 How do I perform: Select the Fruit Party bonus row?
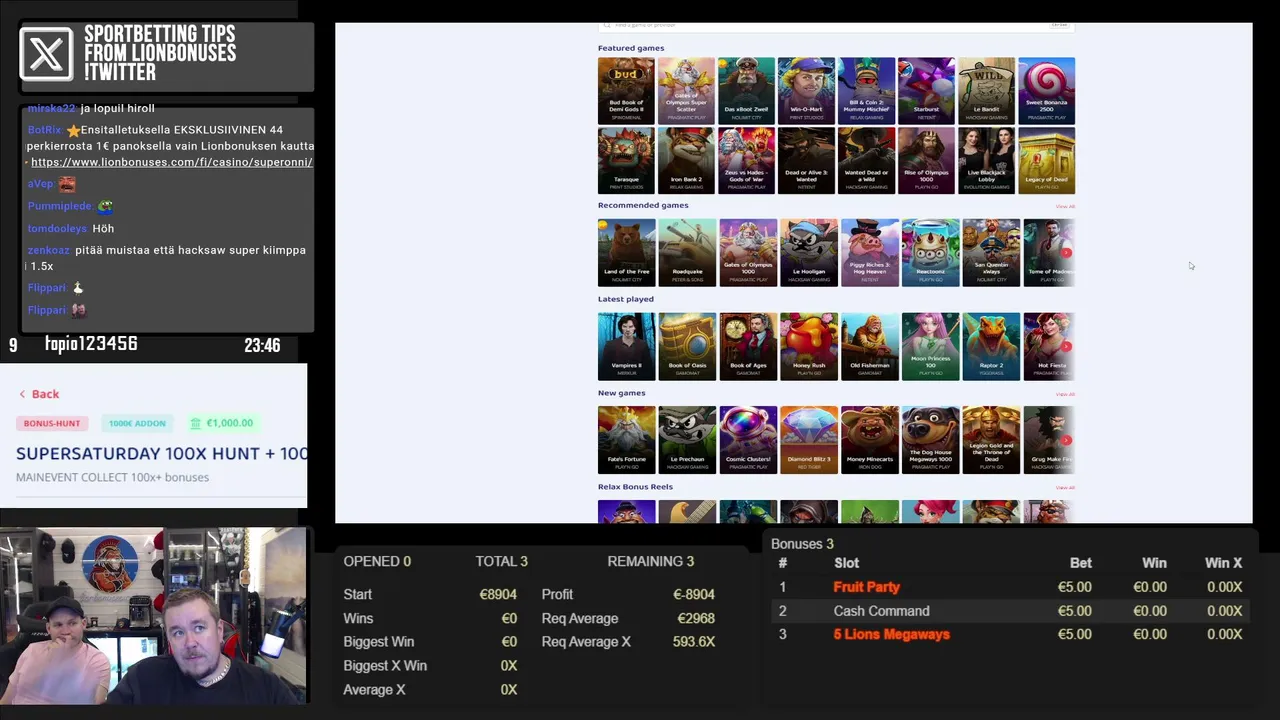tap(1008, 587)
